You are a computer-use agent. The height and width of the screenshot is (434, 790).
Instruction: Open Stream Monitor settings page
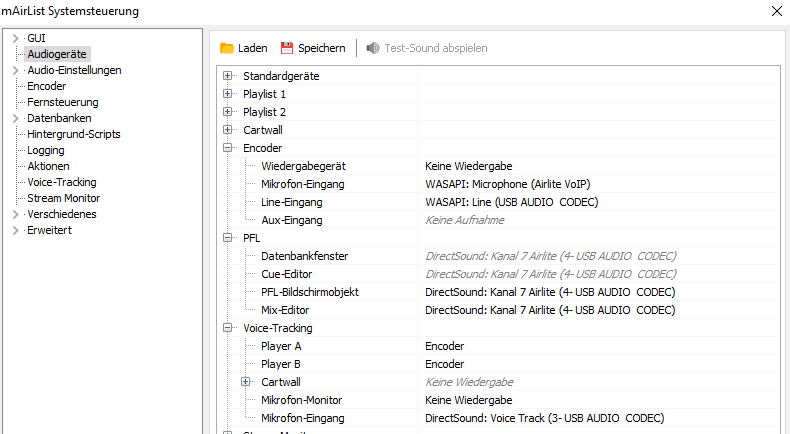click(63, 198)
